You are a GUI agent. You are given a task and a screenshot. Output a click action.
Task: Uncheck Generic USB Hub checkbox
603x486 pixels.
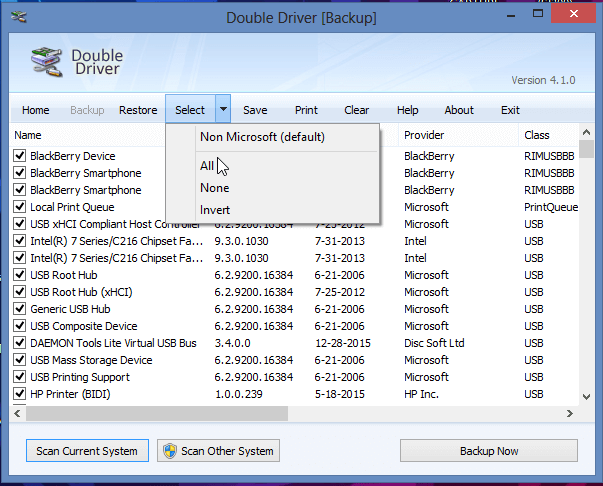pyautogui.click(x=19, y=309)
